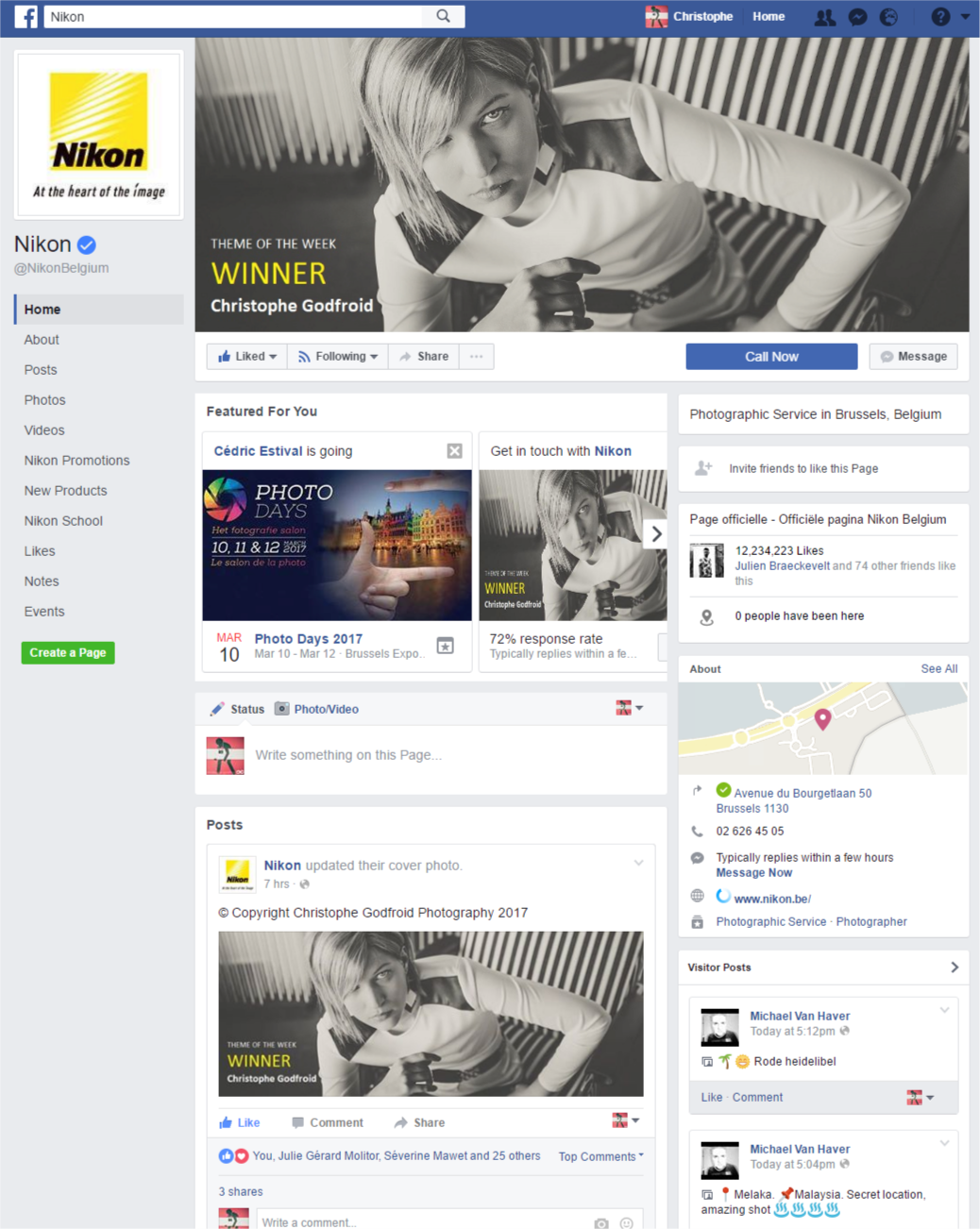
Task: Click the search magnifier icon
Action: click(x=443, y=16)
